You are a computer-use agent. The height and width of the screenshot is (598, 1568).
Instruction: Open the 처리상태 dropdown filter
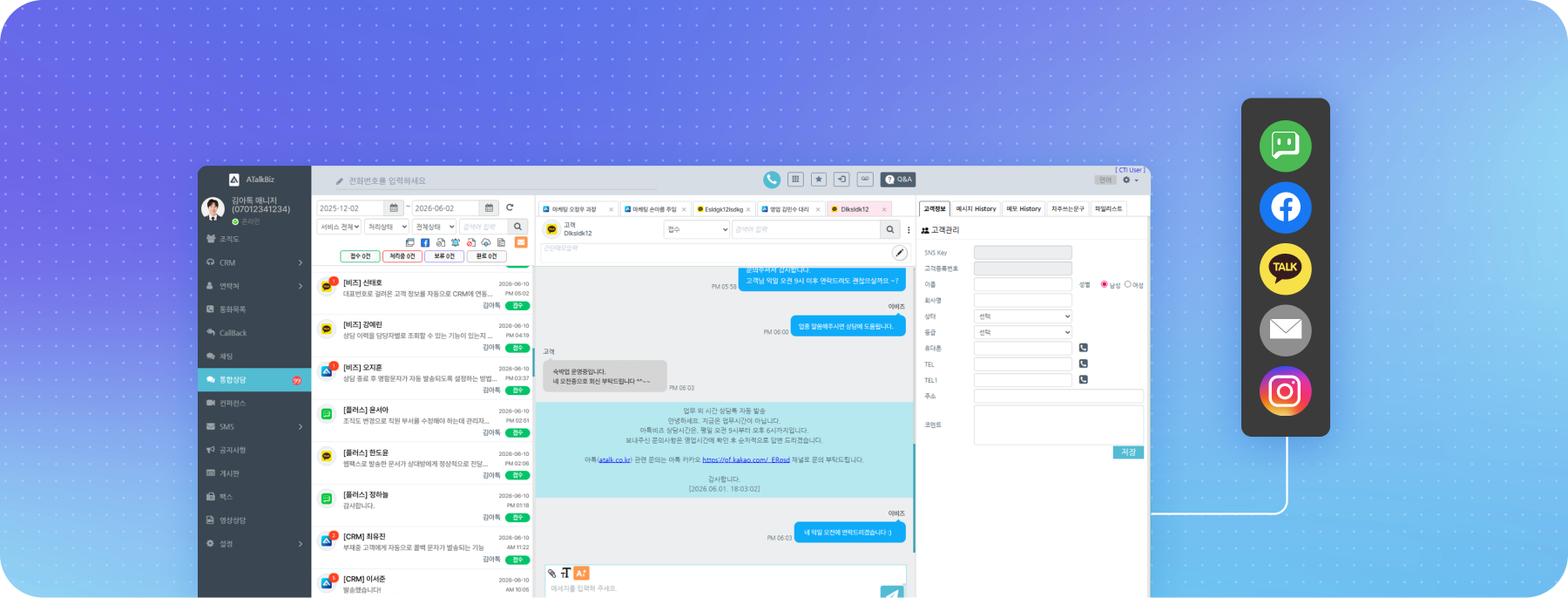pos(387,227)
